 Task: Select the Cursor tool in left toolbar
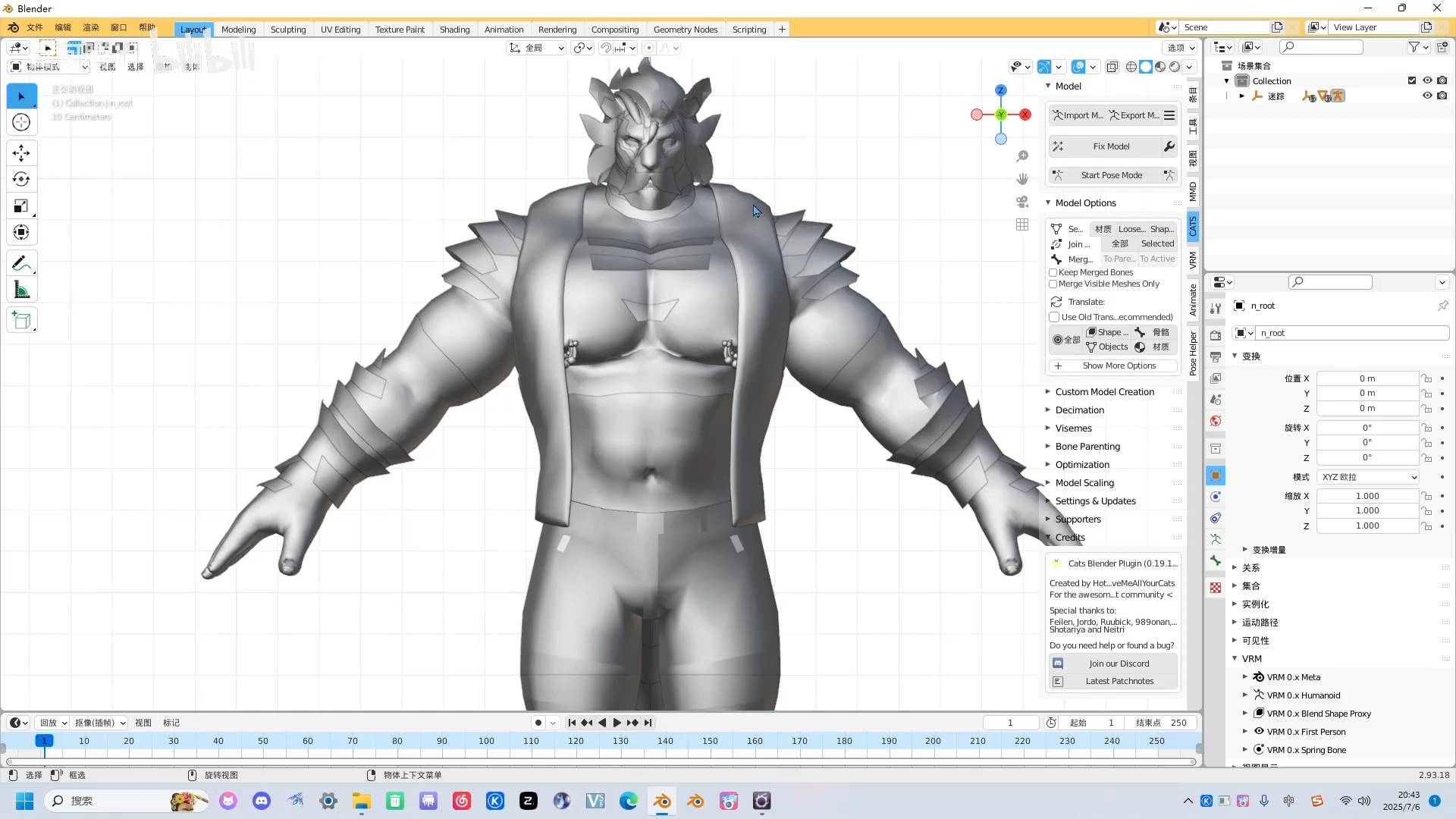coord(21,122)
